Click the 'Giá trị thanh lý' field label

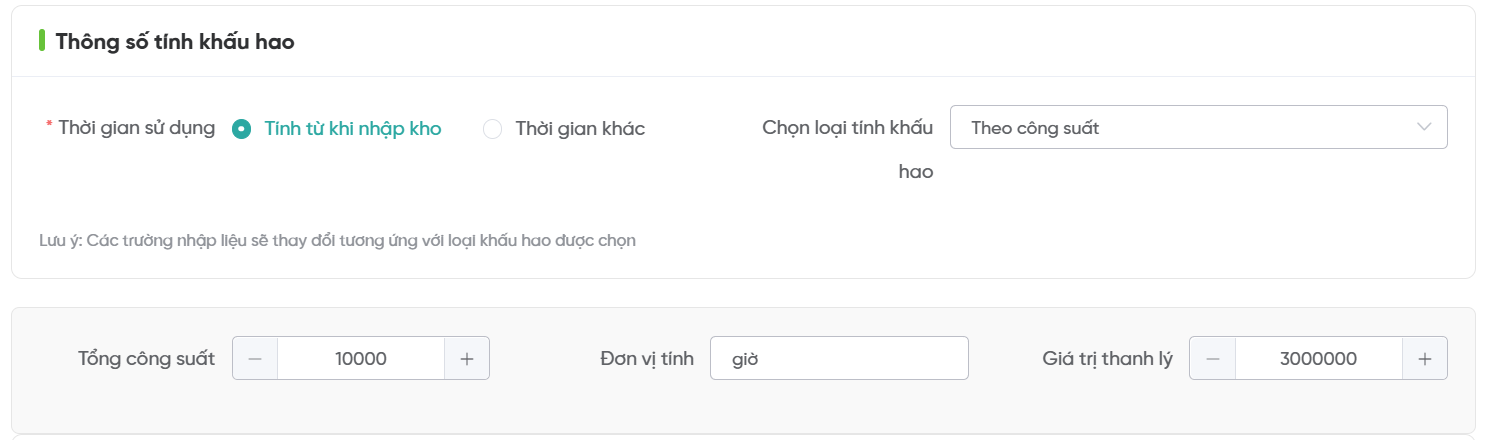click(x=1107, y=359)
